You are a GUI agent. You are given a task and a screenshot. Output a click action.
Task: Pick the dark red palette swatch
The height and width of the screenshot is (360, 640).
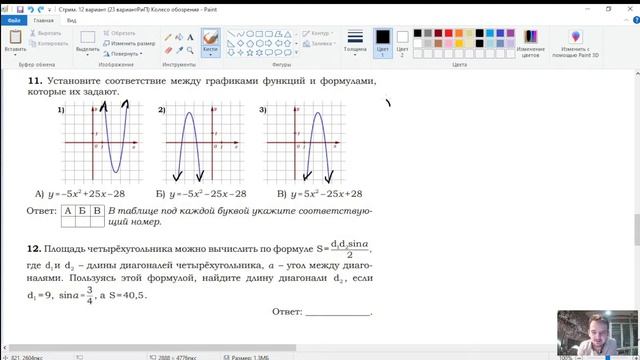[438, 33]
